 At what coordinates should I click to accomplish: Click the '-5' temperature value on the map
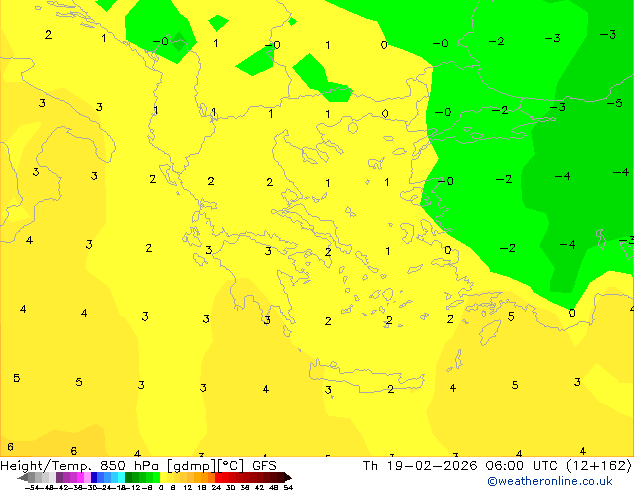[614, 103]
